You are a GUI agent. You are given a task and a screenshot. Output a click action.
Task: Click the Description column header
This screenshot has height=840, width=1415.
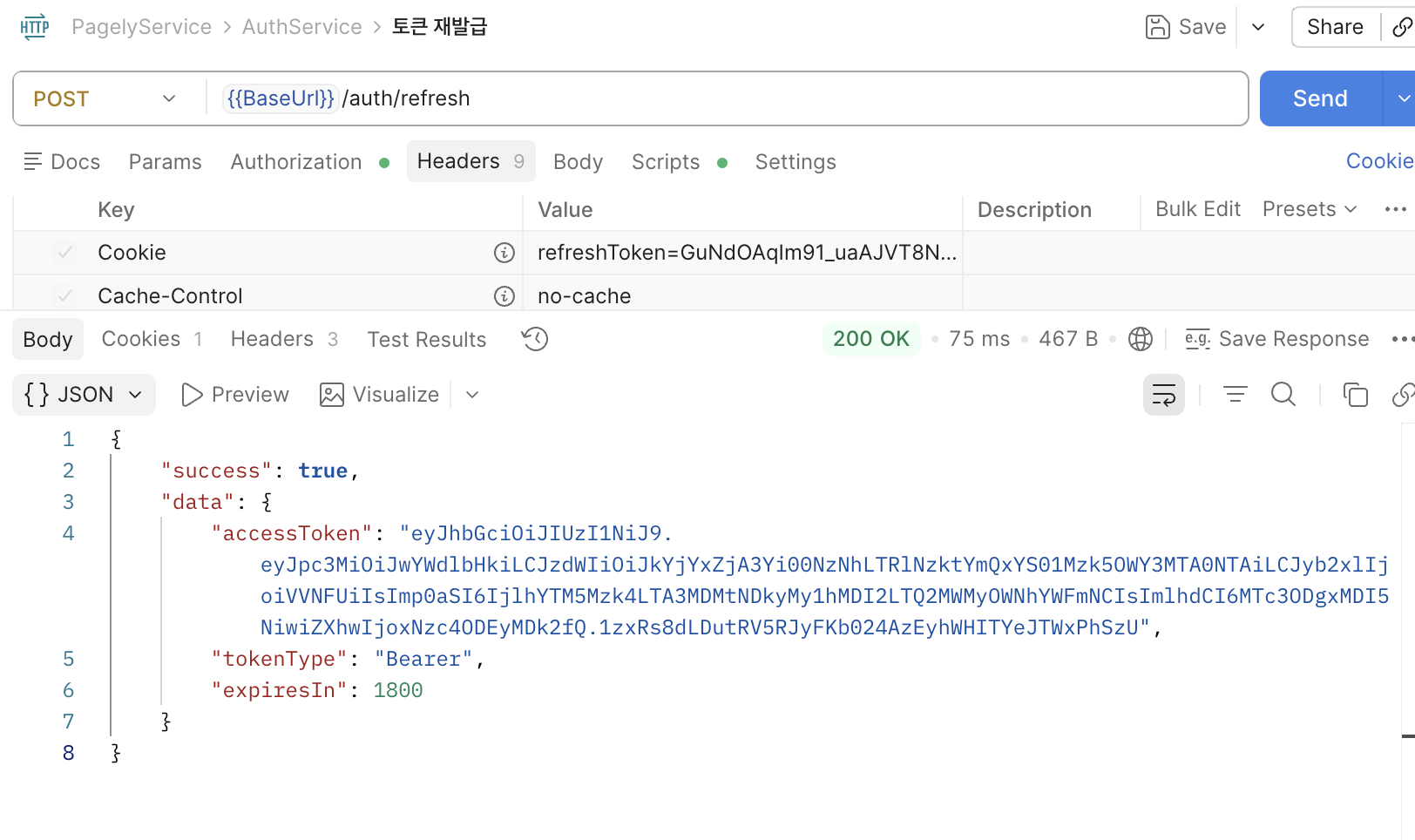(1034, 210)
